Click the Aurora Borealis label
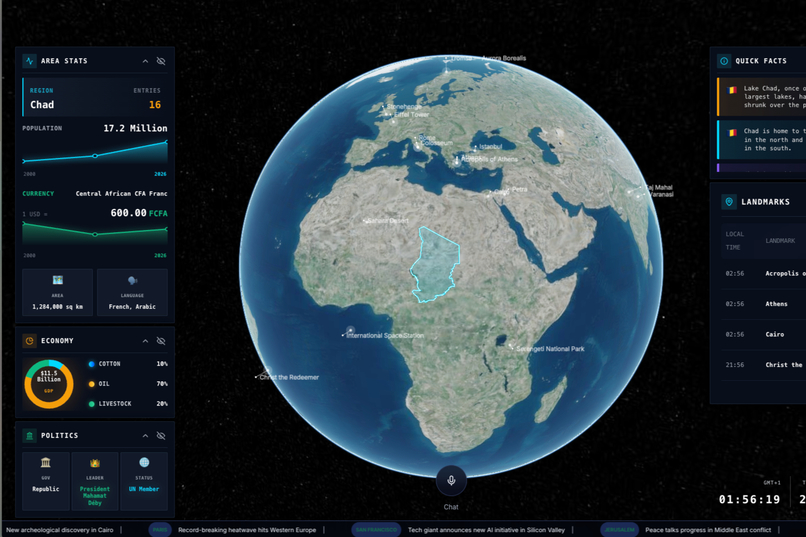This screenshot has width=806, height=537. coord(504,58)
